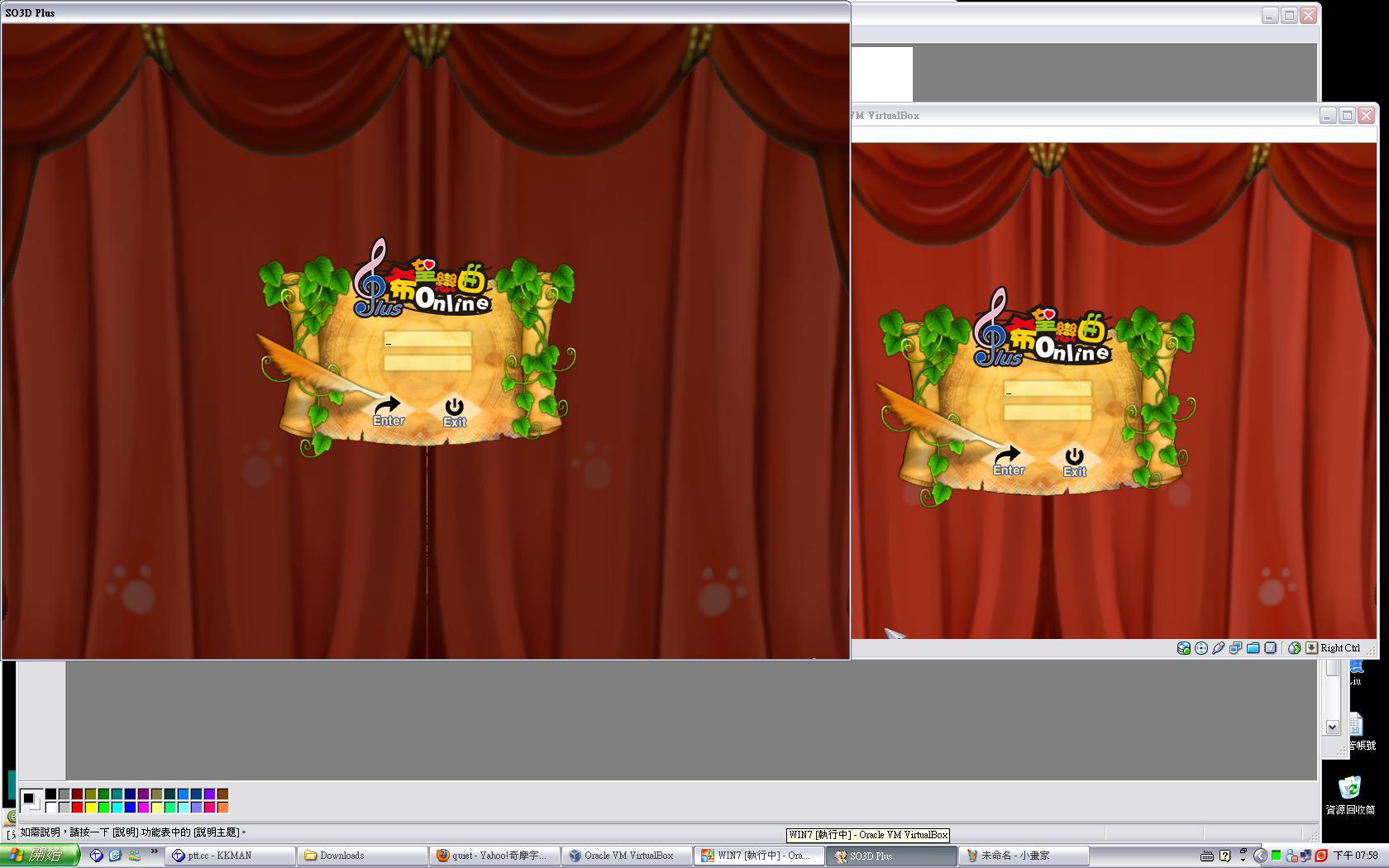1389x868 pixels.
Task: Pick the yellow color swatch in Paint palette
Action: [90, 808]
